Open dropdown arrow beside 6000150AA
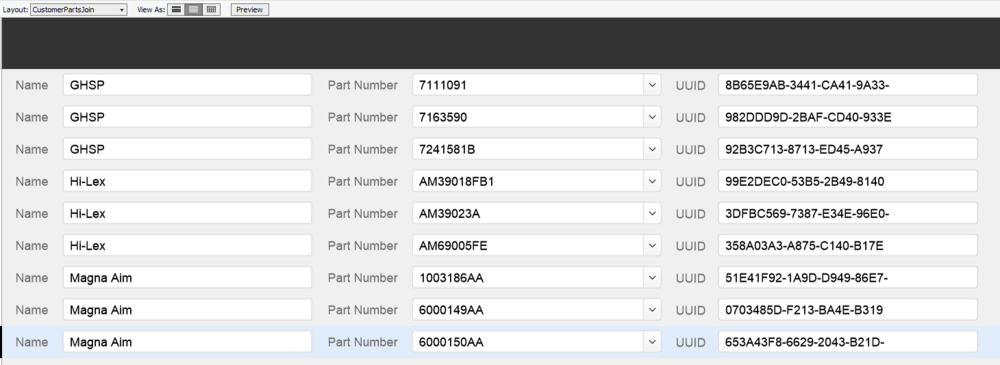This screenshot has height=365, width=1000. [x=652, y=342]
